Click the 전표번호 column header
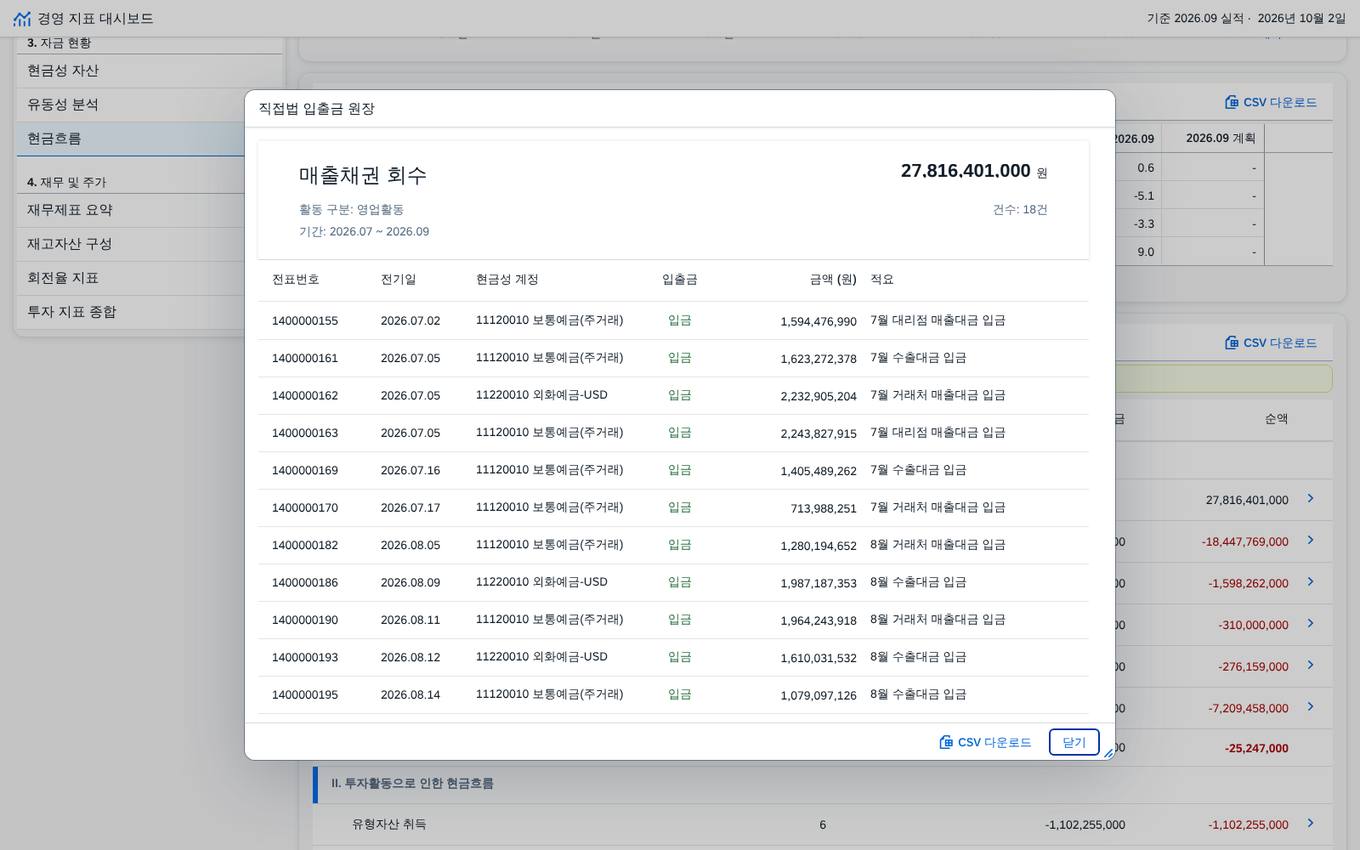Image resolution: width=1360 pixels, height=850 pixels. [x=296, y=280]
